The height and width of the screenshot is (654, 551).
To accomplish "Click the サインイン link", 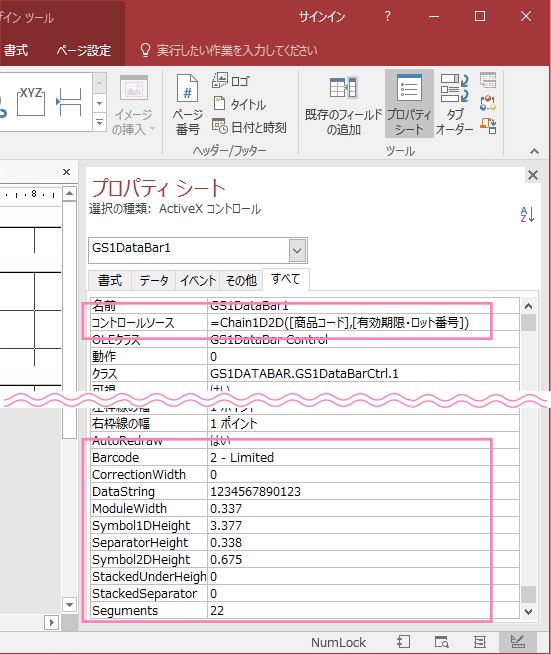I will point(322,17).
